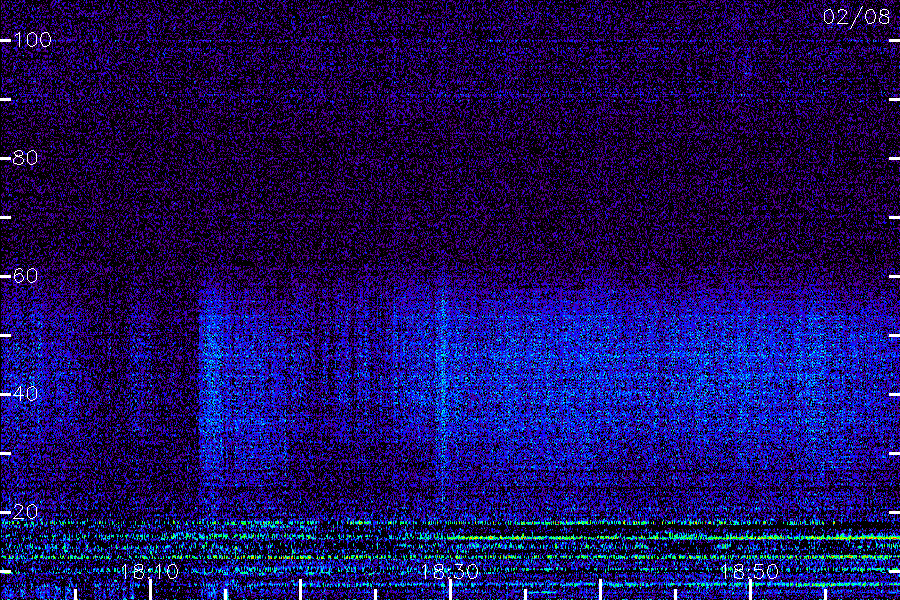Click the 80 frequency axis label

coord(25,158)
